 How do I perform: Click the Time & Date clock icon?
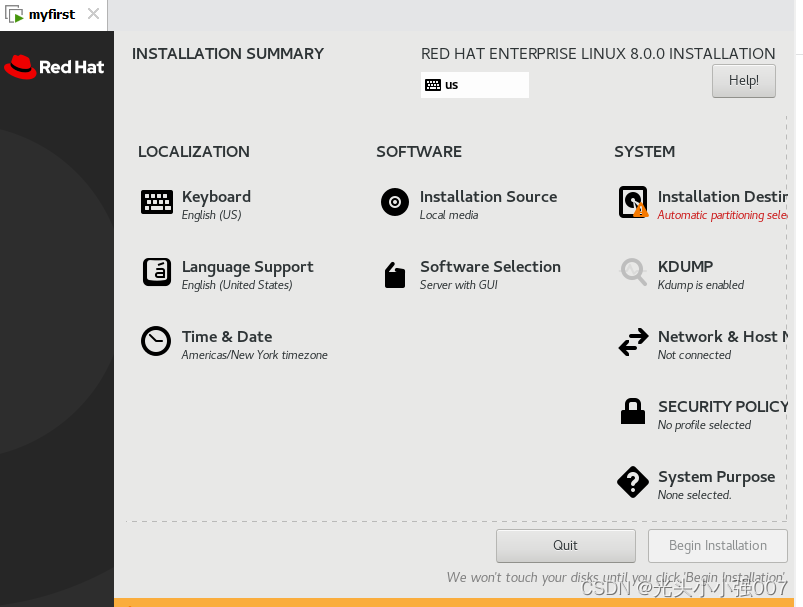pos(156,341)
